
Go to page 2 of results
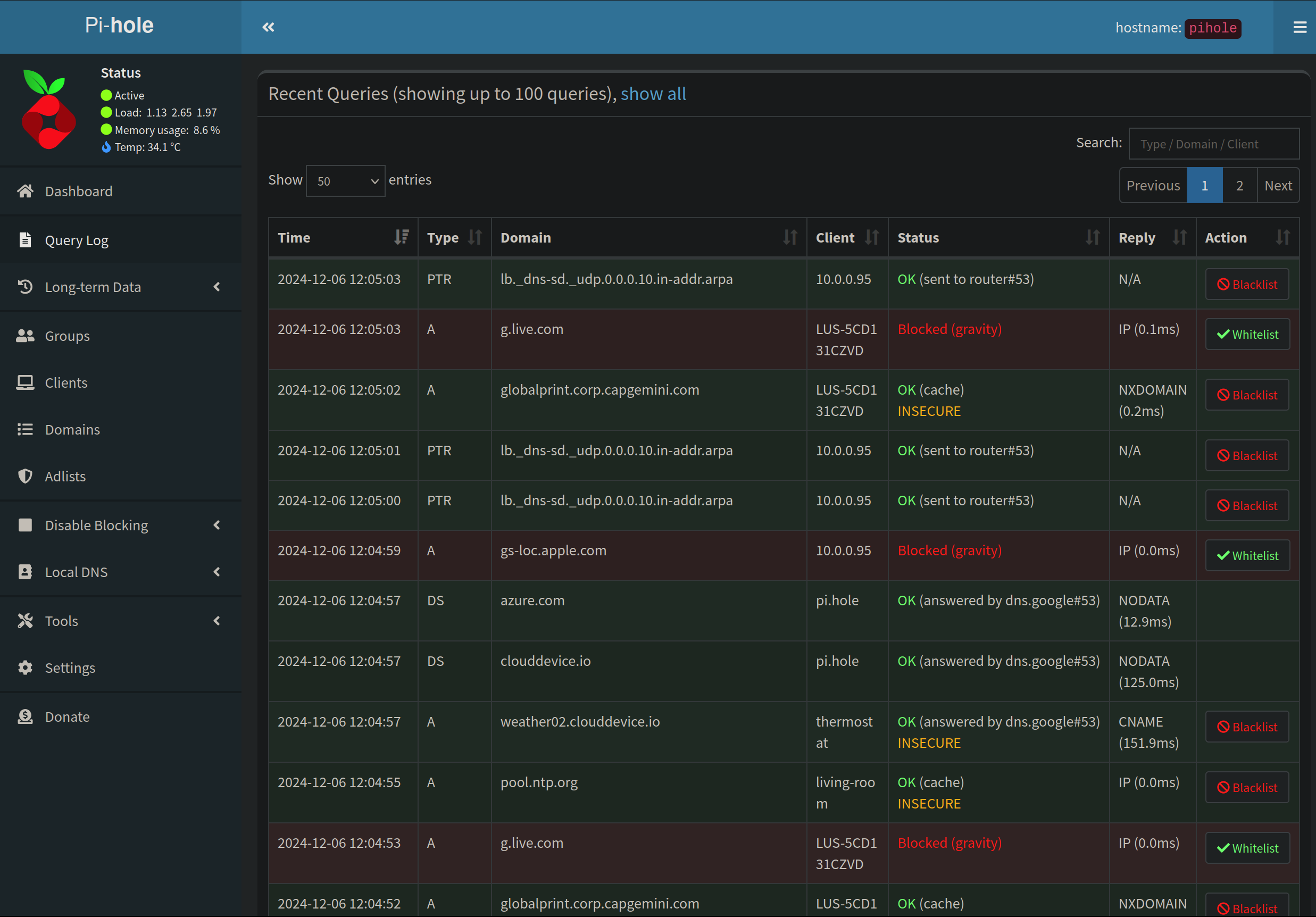pyautogui.click(x=1239, y=186)
